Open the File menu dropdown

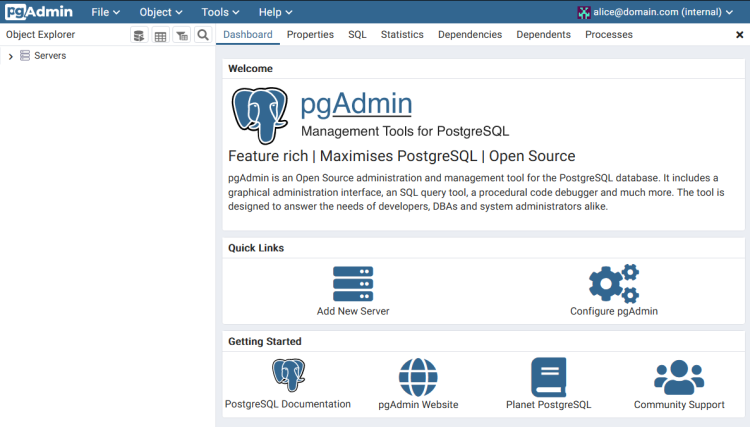coord(105,12)
